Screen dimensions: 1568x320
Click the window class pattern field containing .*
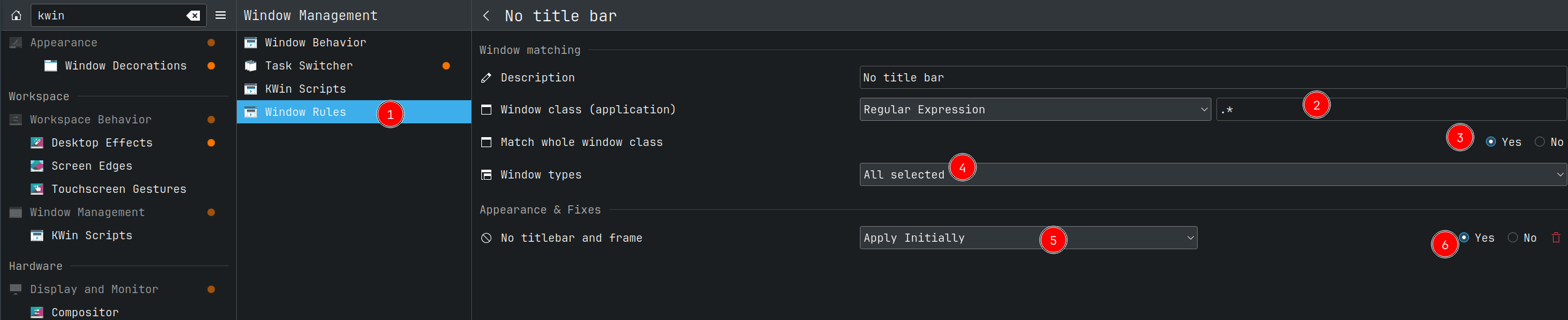[1392, 110]
